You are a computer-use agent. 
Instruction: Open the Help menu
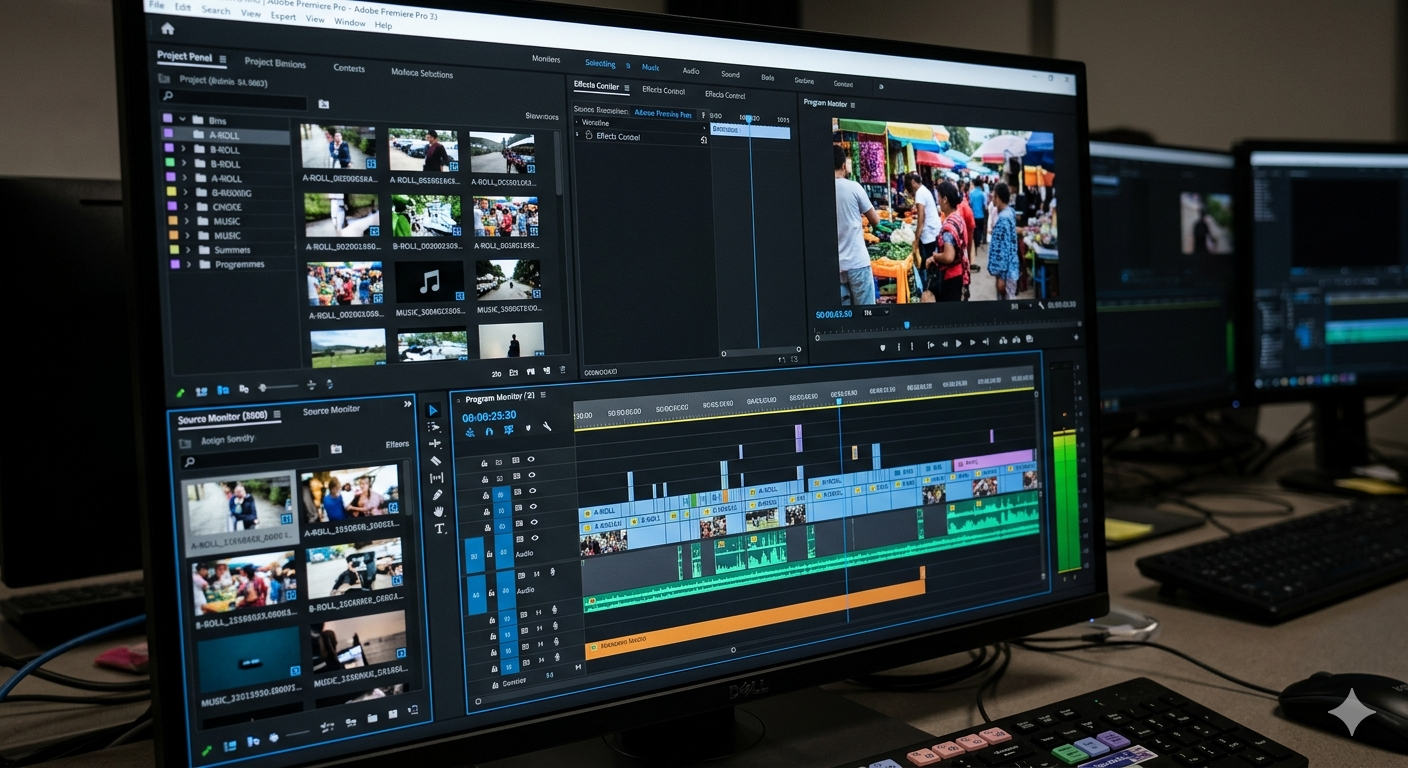coord(383,25)
